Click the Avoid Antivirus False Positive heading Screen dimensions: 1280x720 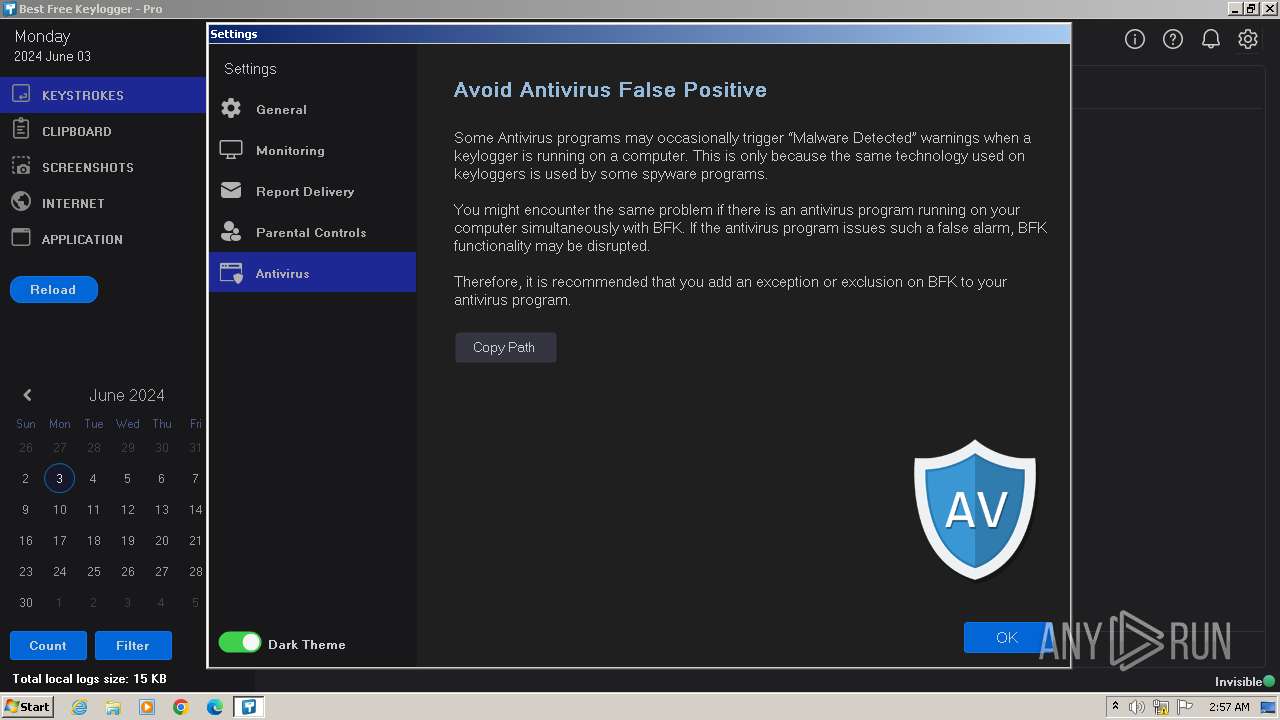click(x=610, y=89)
